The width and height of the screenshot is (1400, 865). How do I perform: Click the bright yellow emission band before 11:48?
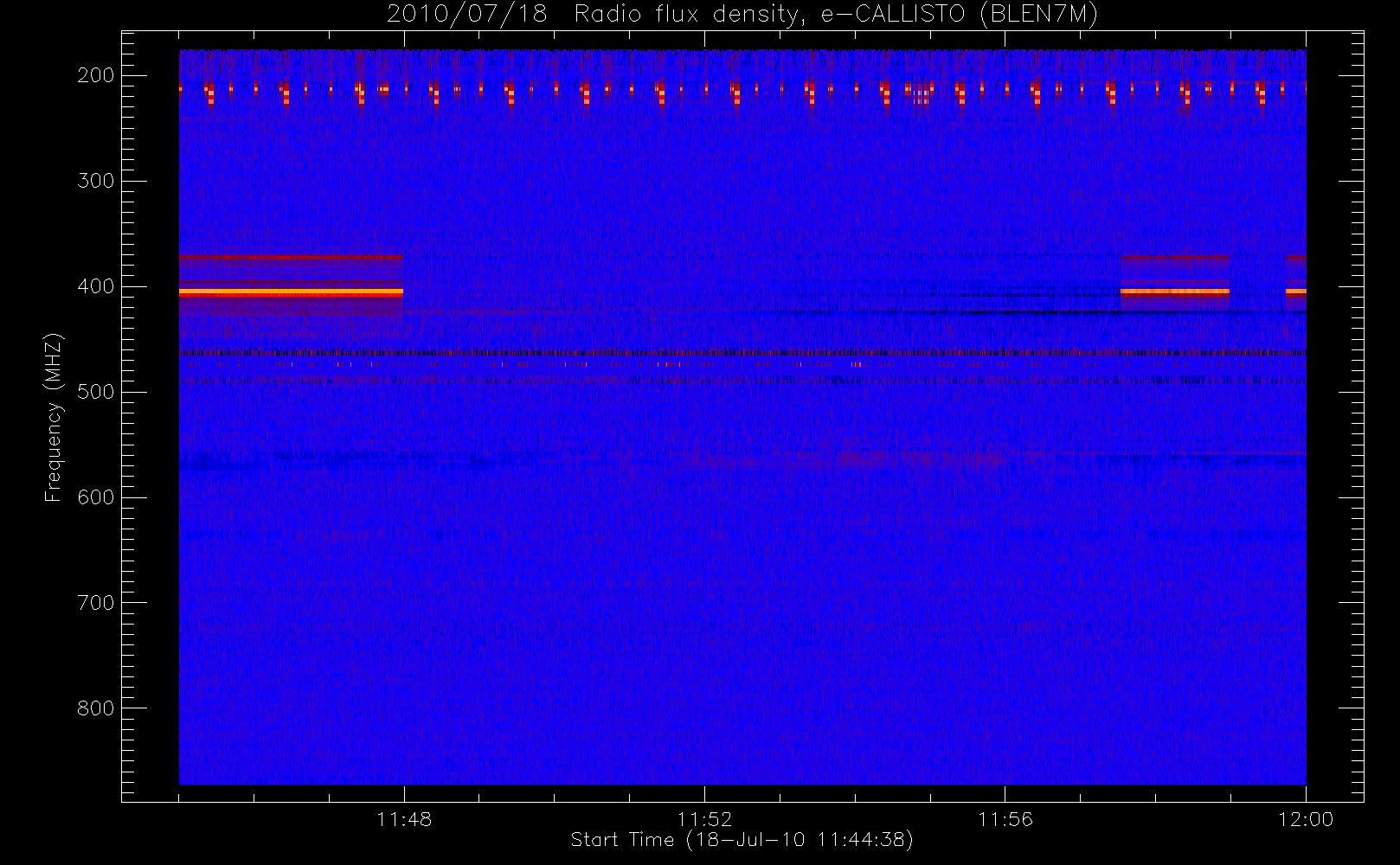point(291,292)
